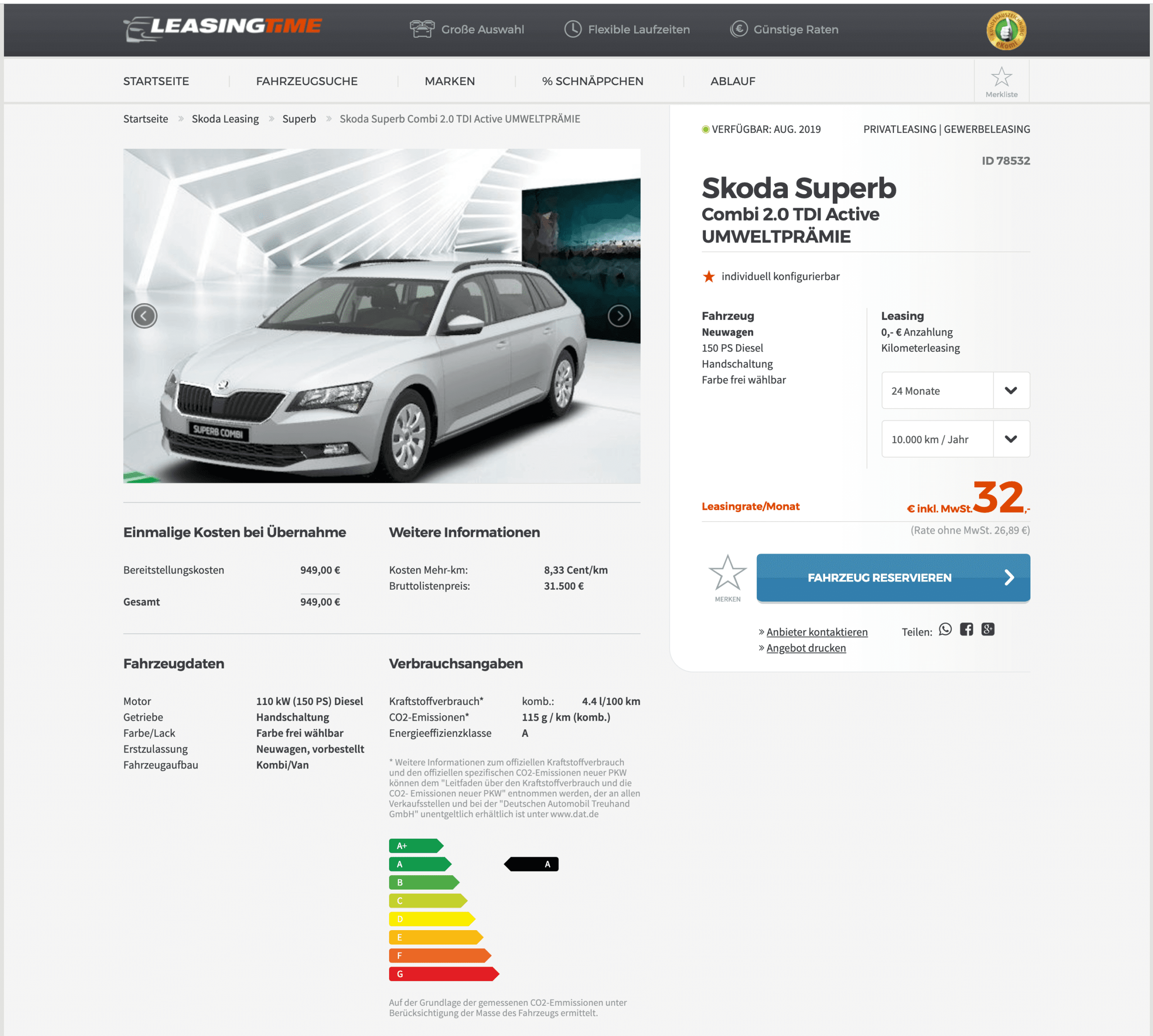1153x1036 pixels.
Task: Click the red G efficiency bar
Action: click(x=444, y=974)
